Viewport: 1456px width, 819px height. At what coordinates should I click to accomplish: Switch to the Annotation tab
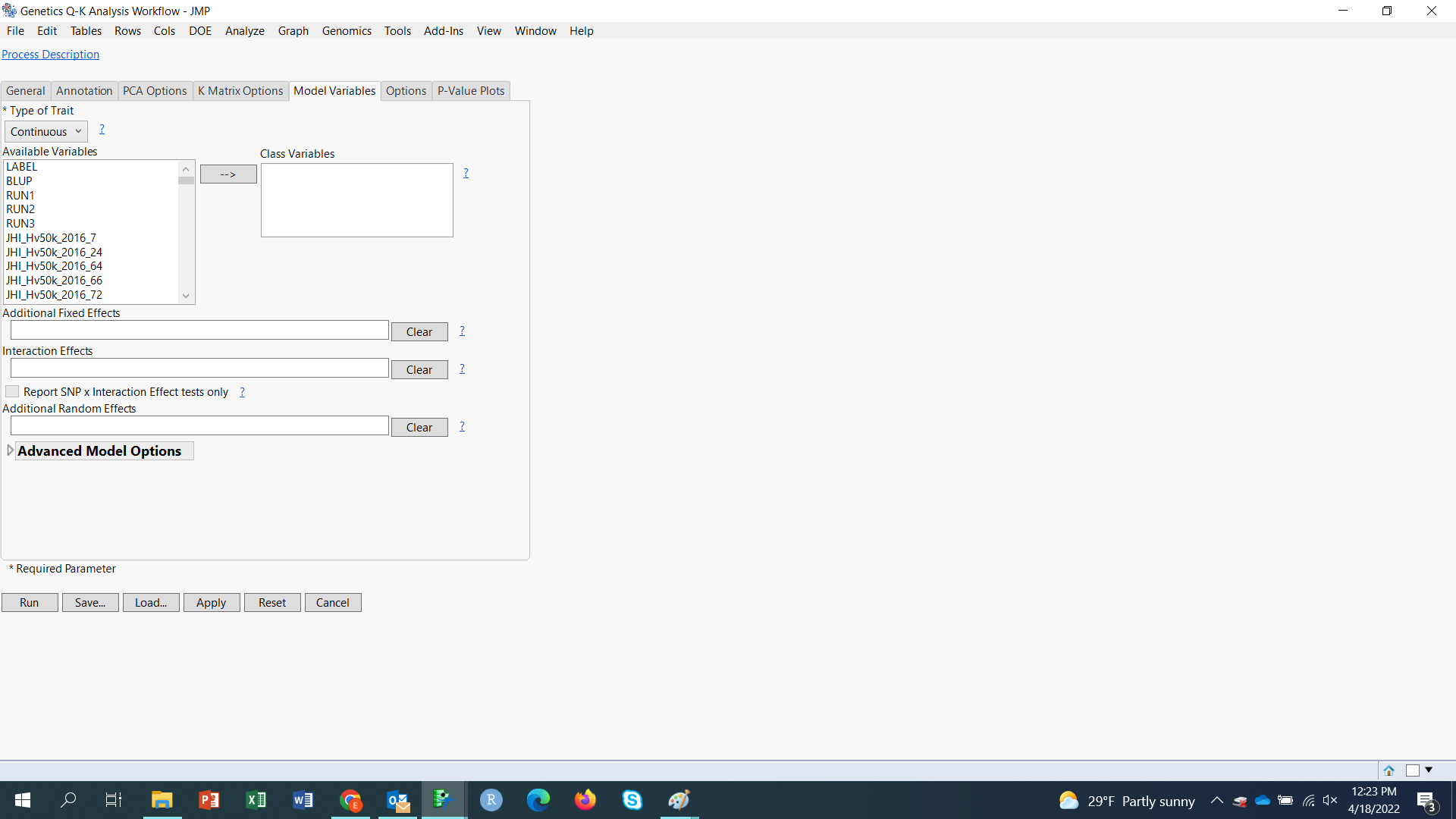pos(84,91)
